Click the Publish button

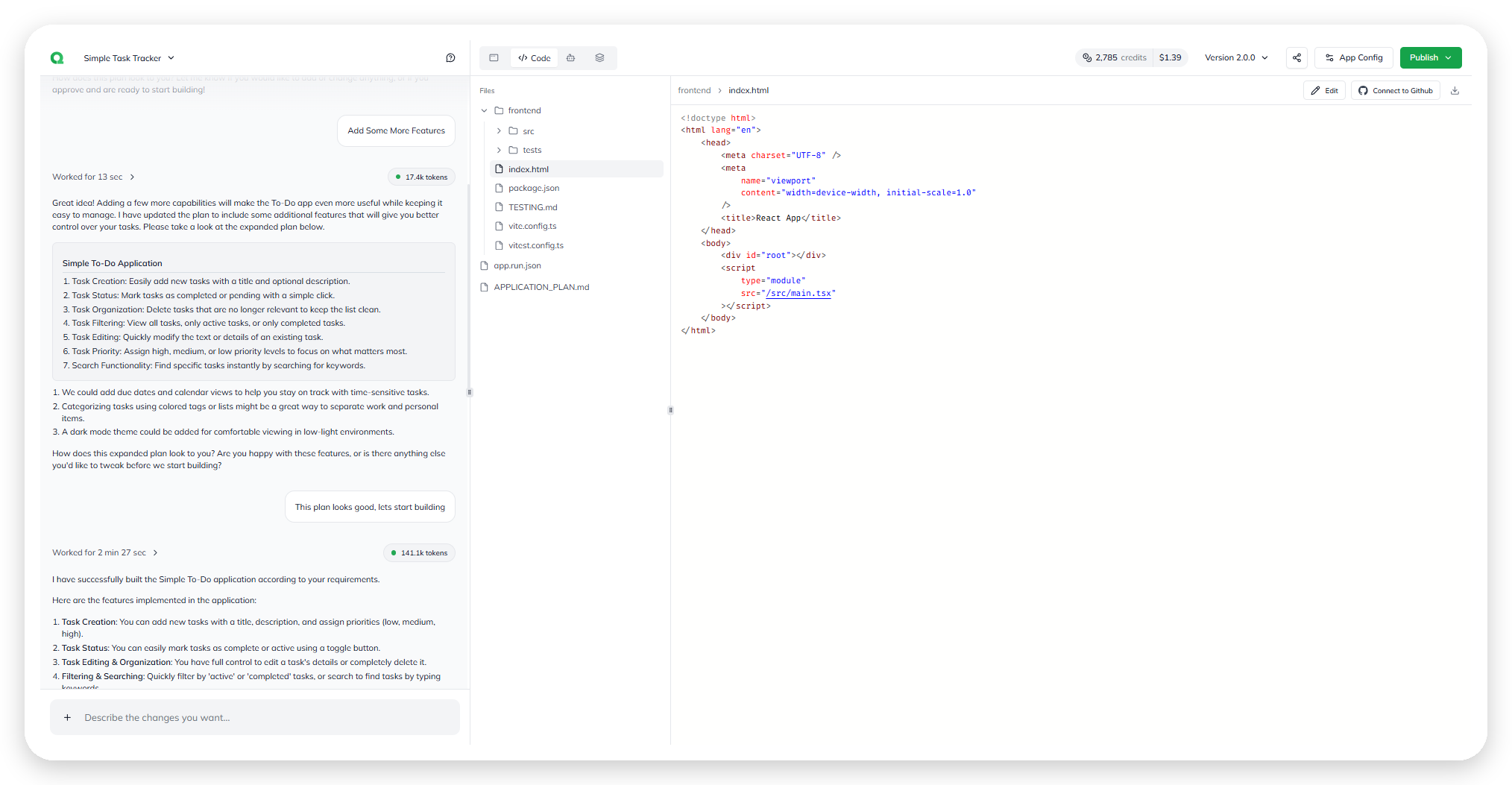tap(1431, 57)
